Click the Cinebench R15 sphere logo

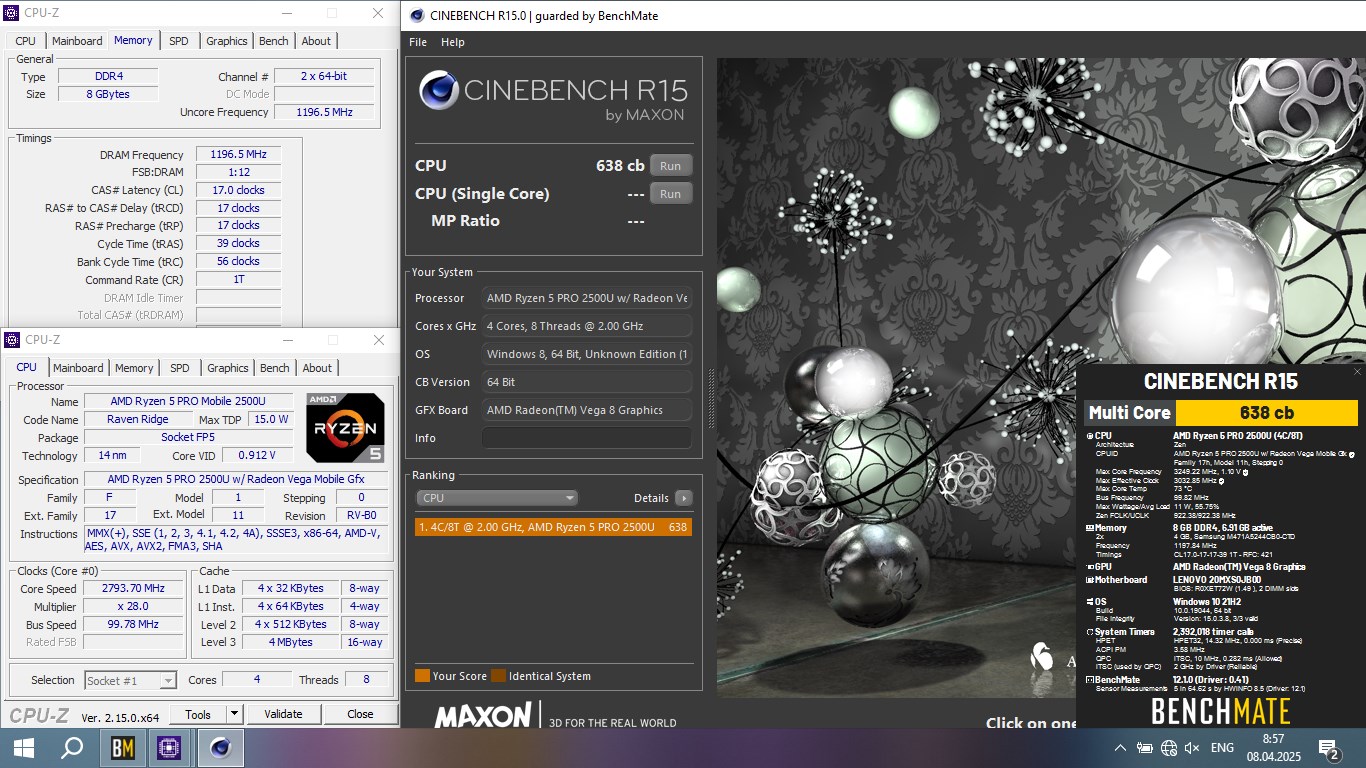438,90
